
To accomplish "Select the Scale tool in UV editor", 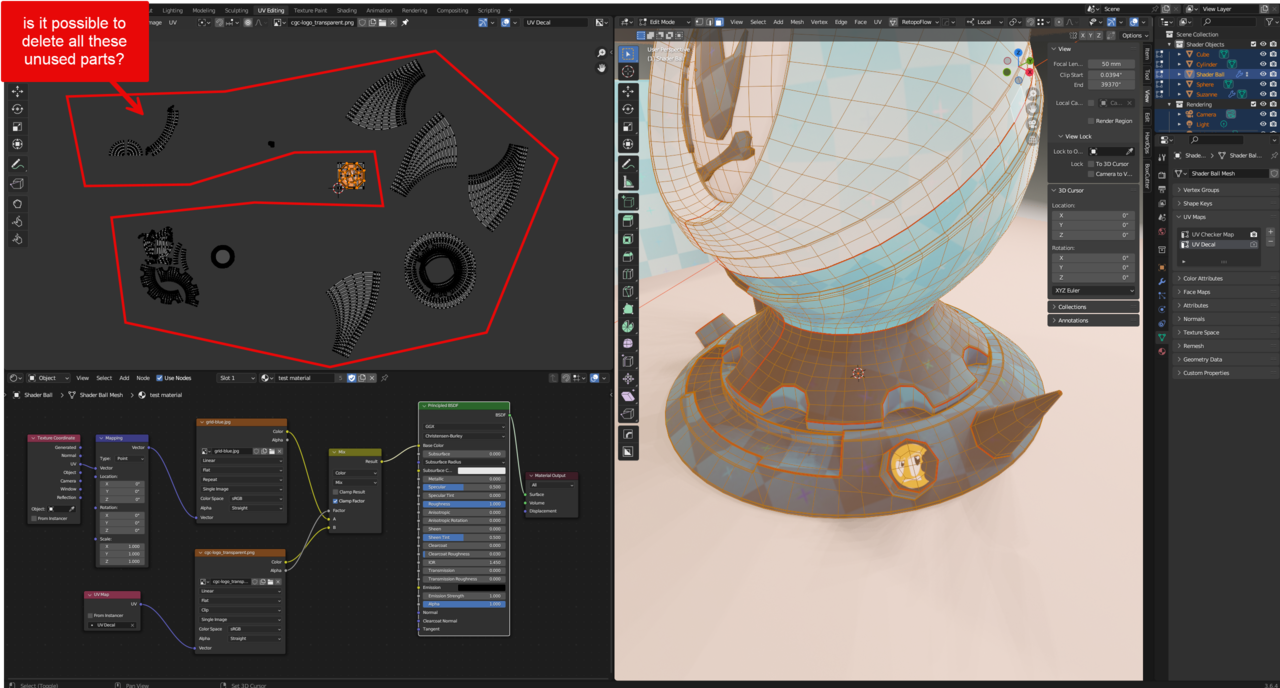I will (17, 127).
